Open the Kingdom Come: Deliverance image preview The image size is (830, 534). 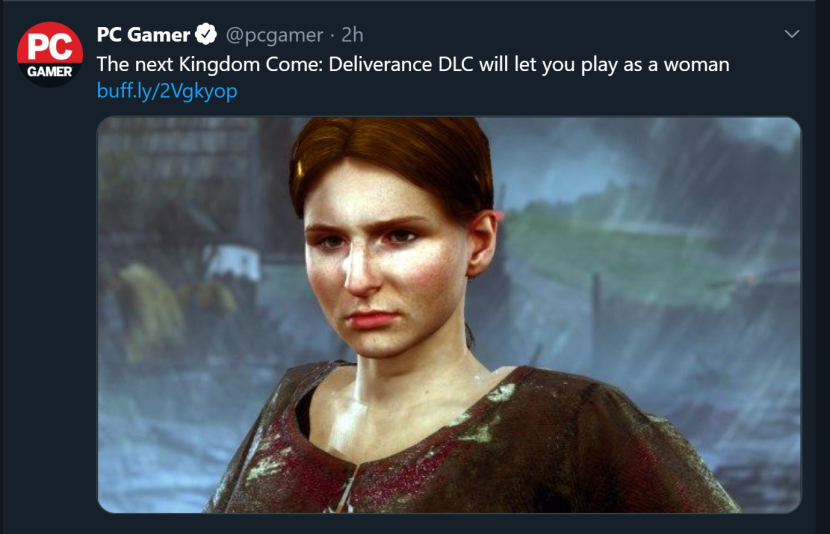pyautogui.click(x=449, y=314)
